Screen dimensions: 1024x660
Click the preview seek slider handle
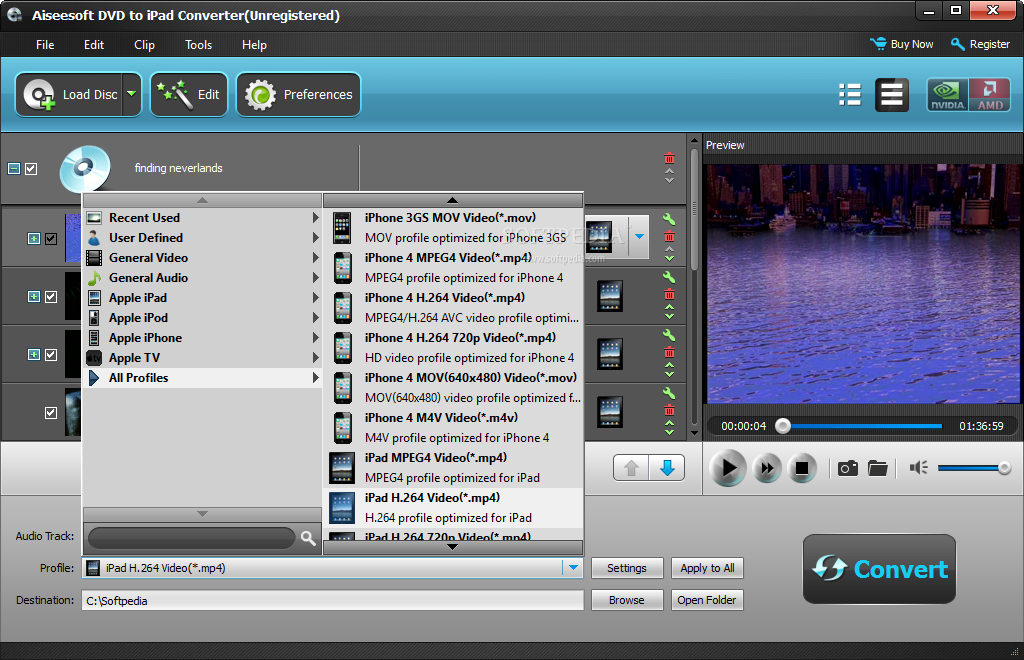pyautogui.click(x=783, y=426)
